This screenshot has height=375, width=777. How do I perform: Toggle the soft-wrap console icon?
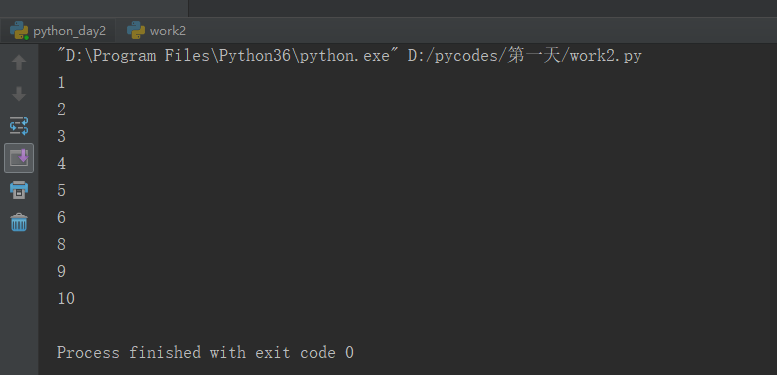(x=19, y=126)
